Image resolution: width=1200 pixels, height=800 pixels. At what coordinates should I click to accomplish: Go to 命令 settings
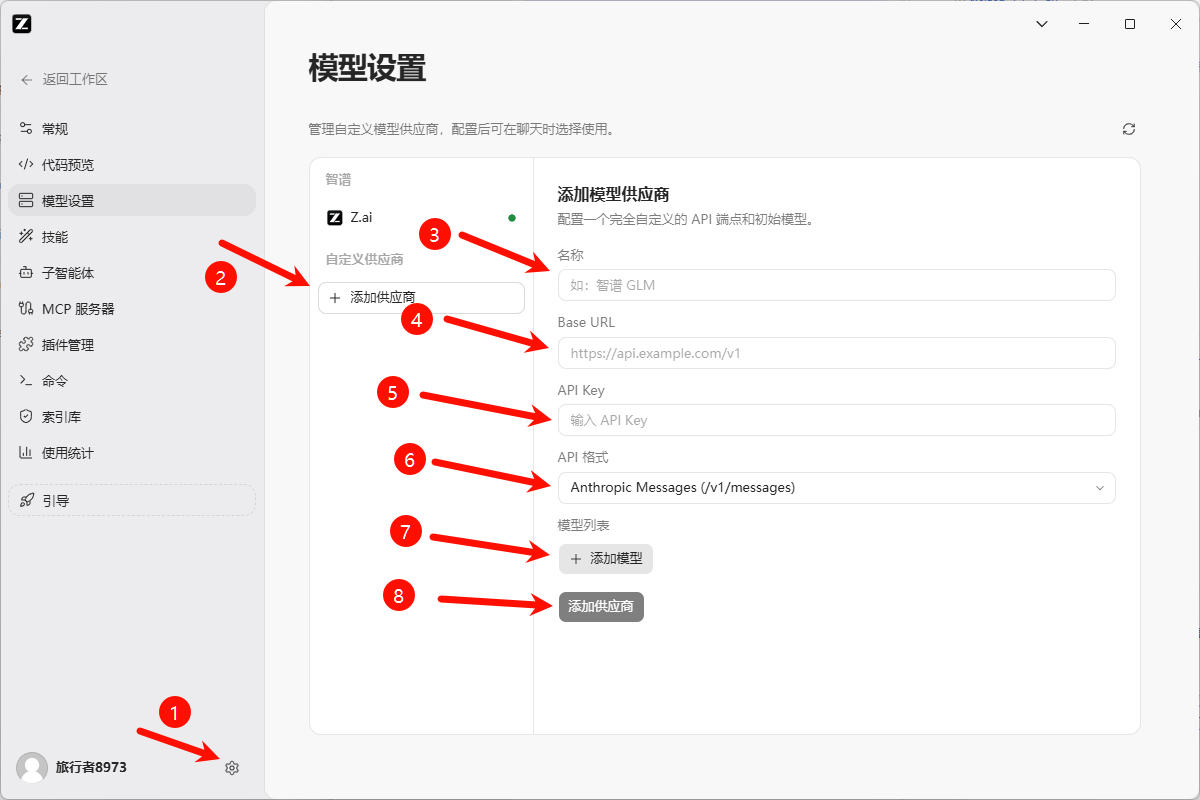132,381
